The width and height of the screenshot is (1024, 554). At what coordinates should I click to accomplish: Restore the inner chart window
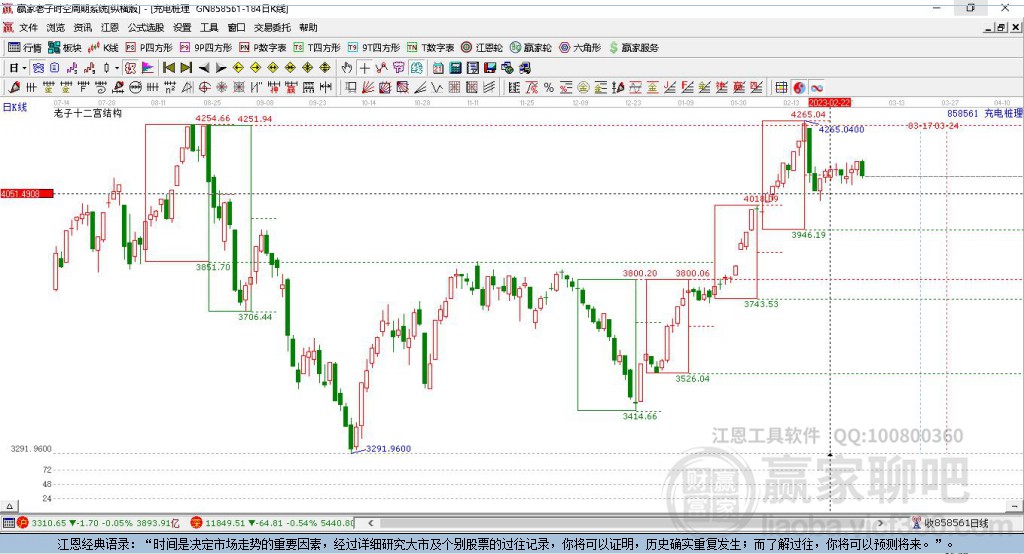[x=1001, y=27]
